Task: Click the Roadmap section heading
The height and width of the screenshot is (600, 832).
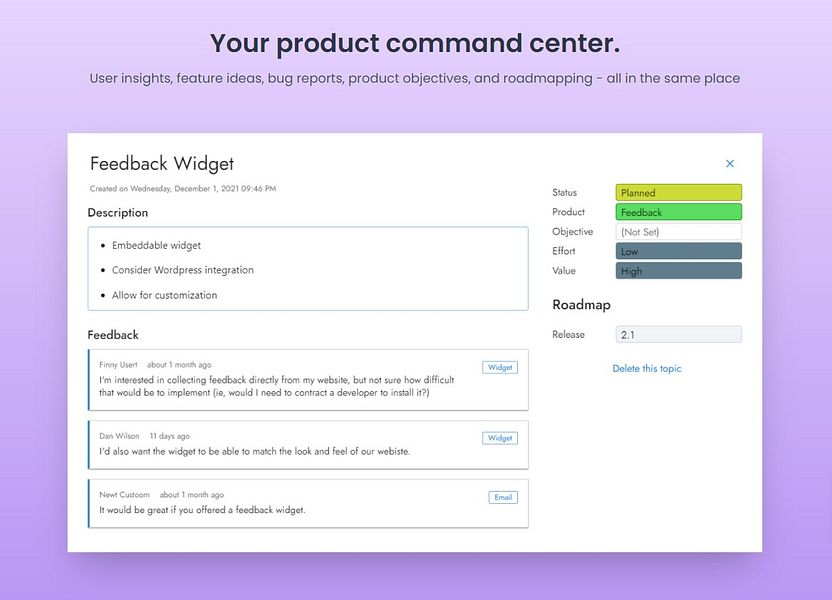Action: pos(581,305)
